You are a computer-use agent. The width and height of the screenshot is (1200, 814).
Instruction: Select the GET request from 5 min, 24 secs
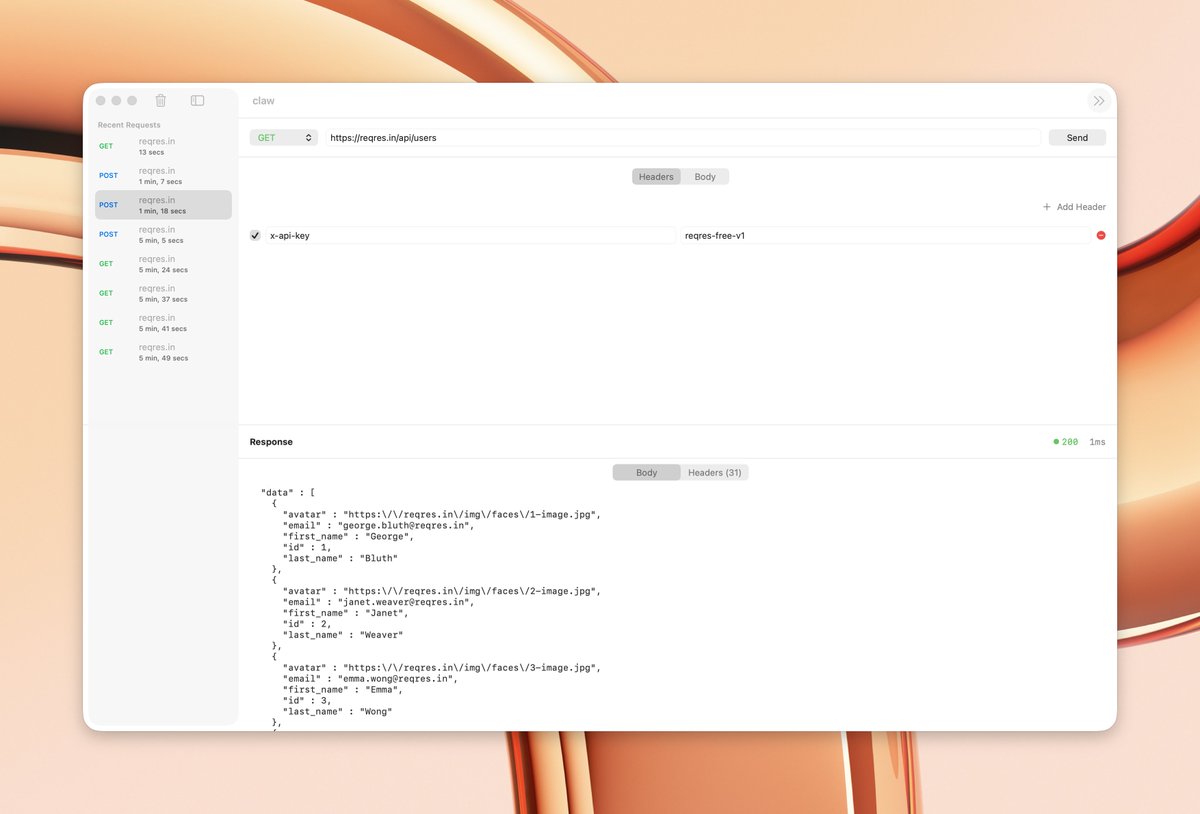click(x=163, y=264)
